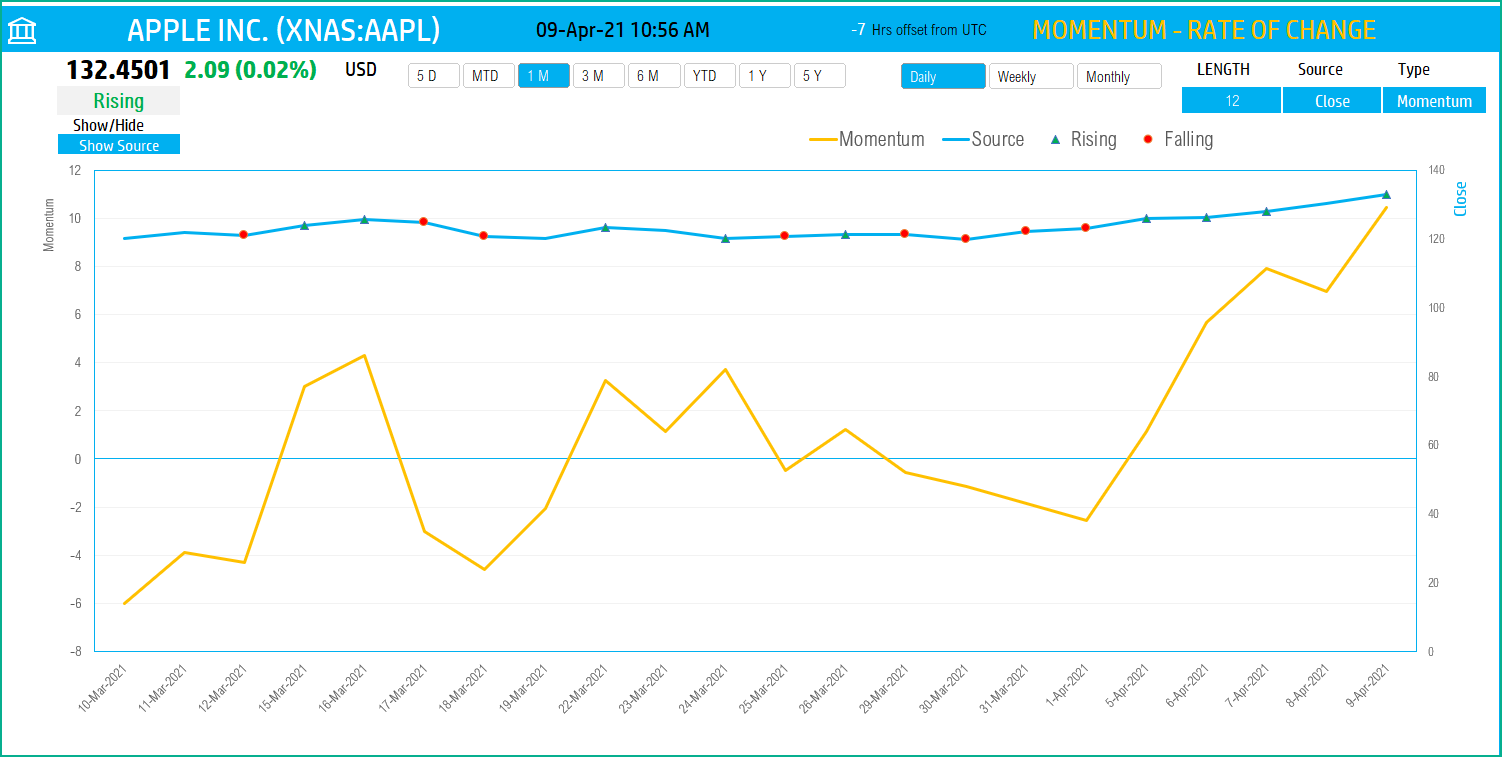The height and width of the screenshot is (757, 1502).
Task: Click the -7 UTC offset value
Action: [858, 30]
